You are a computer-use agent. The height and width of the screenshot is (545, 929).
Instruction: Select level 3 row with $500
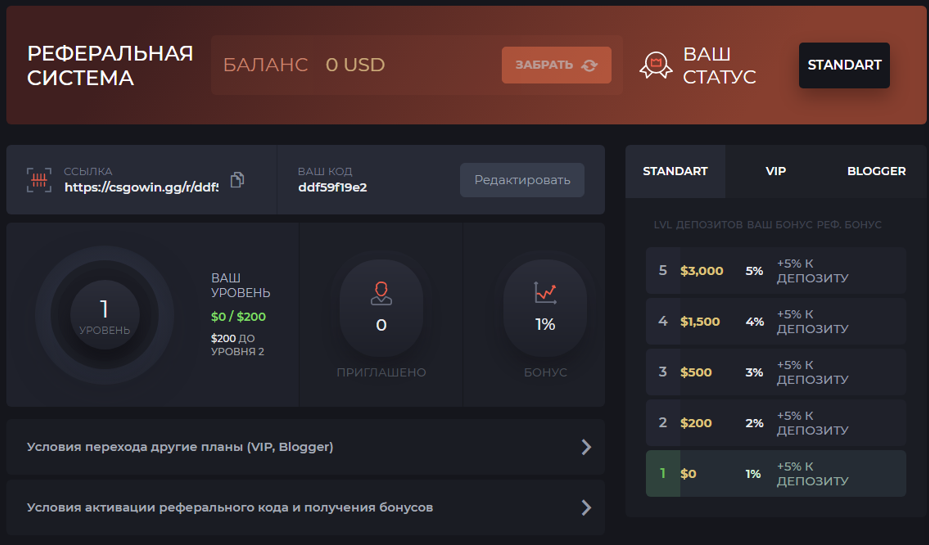click(776, 372)
